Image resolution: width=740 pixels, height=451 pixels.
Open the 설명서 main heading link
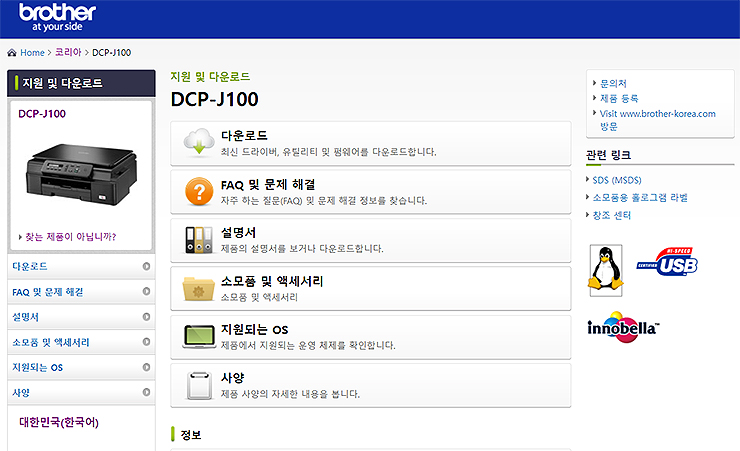point(238,233)
